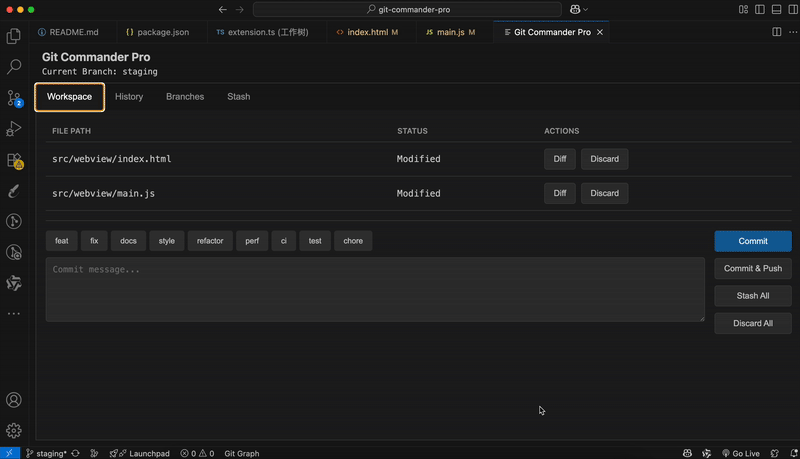Insert the ci commit type
Screen dimensions: 800x459
point(284,241)
